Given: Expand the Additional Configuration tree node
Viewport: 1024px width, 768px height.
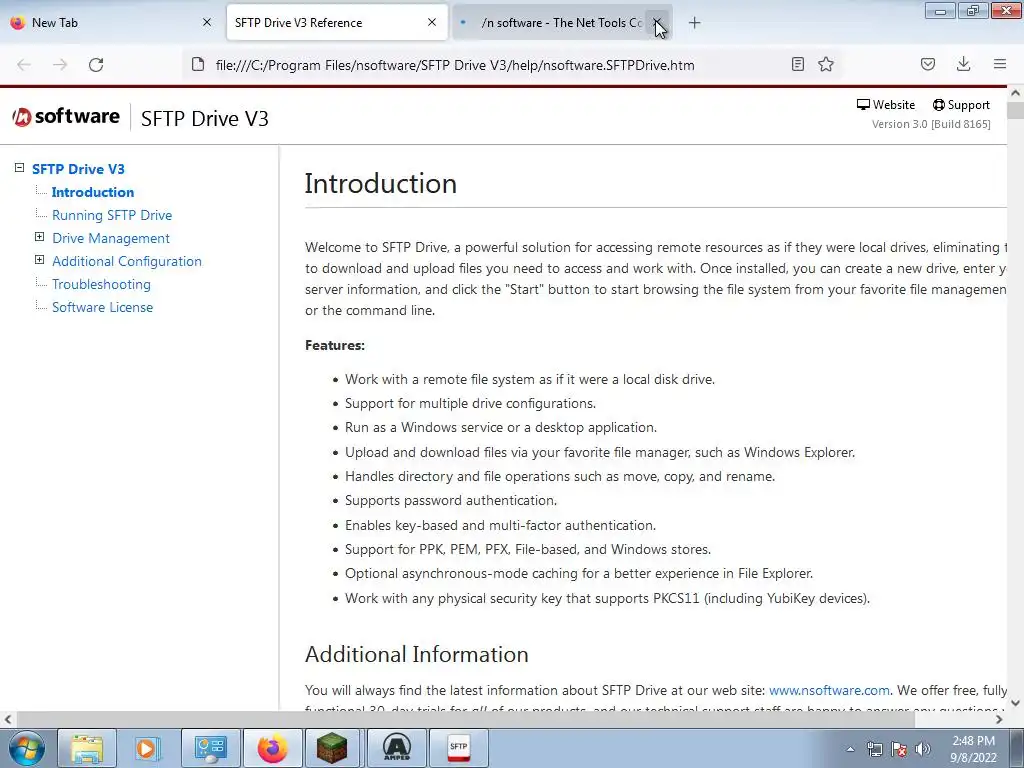Looking at the screenshot, I should 39,260.
